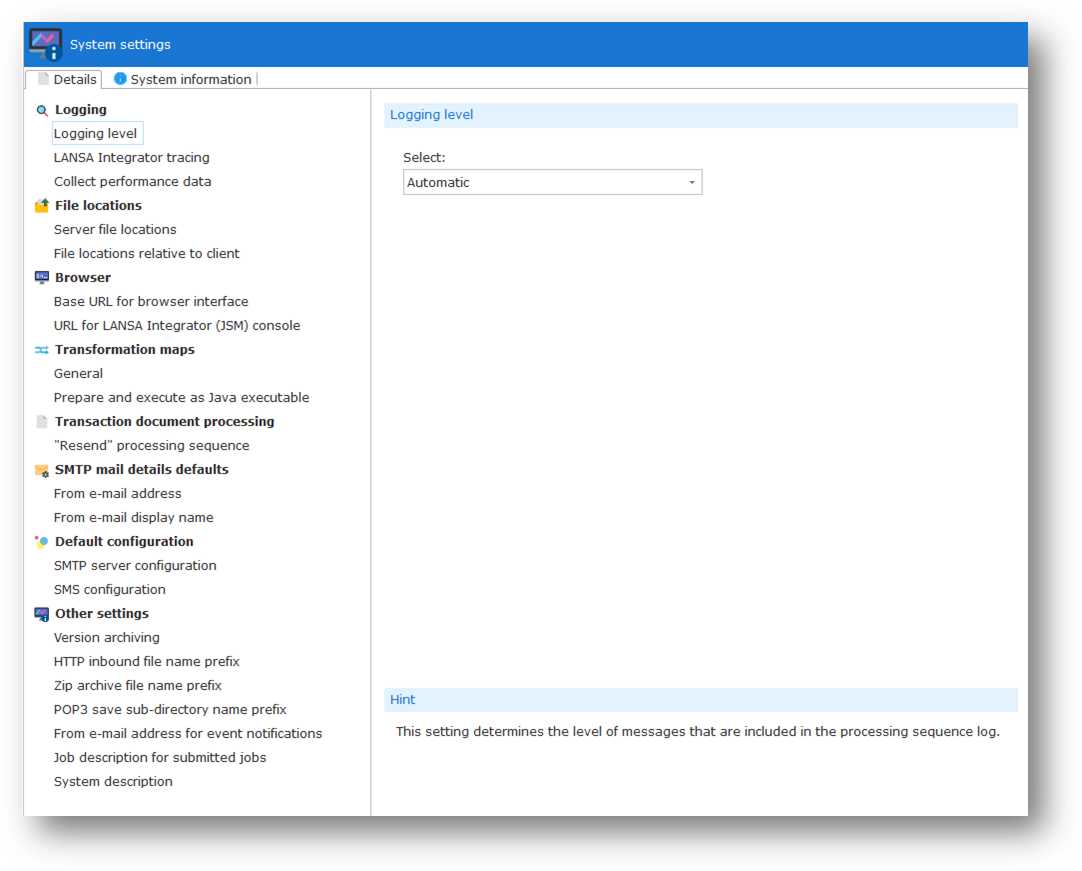Screen dimensions: 1082x871
Task: Click the Select: label
Action: click(x=424, y=157)
